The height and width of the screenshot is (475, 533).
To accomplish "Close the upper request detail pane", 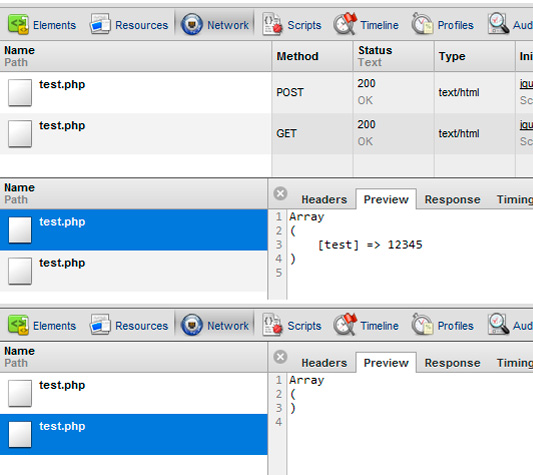I will click(x=280, y=193).
